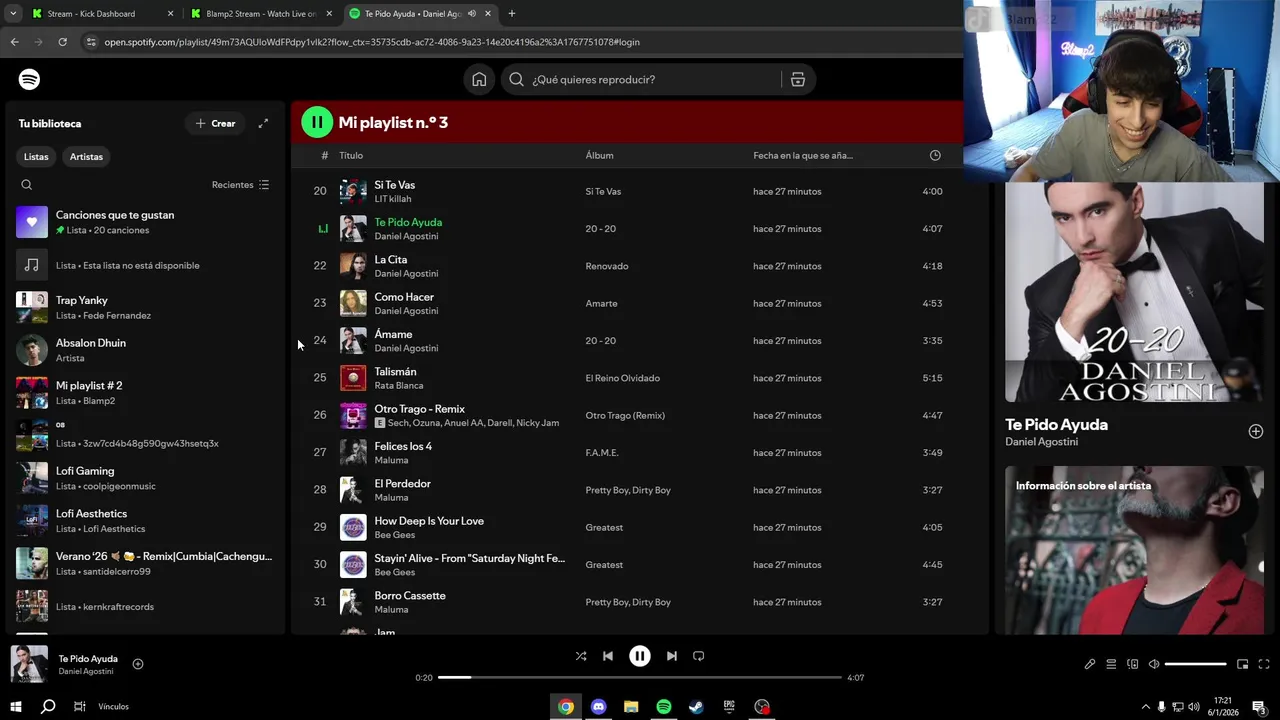Click the Crear button in library
Image resolution: width=1280 pixels, height=720 pixels.
pos(216,123)
